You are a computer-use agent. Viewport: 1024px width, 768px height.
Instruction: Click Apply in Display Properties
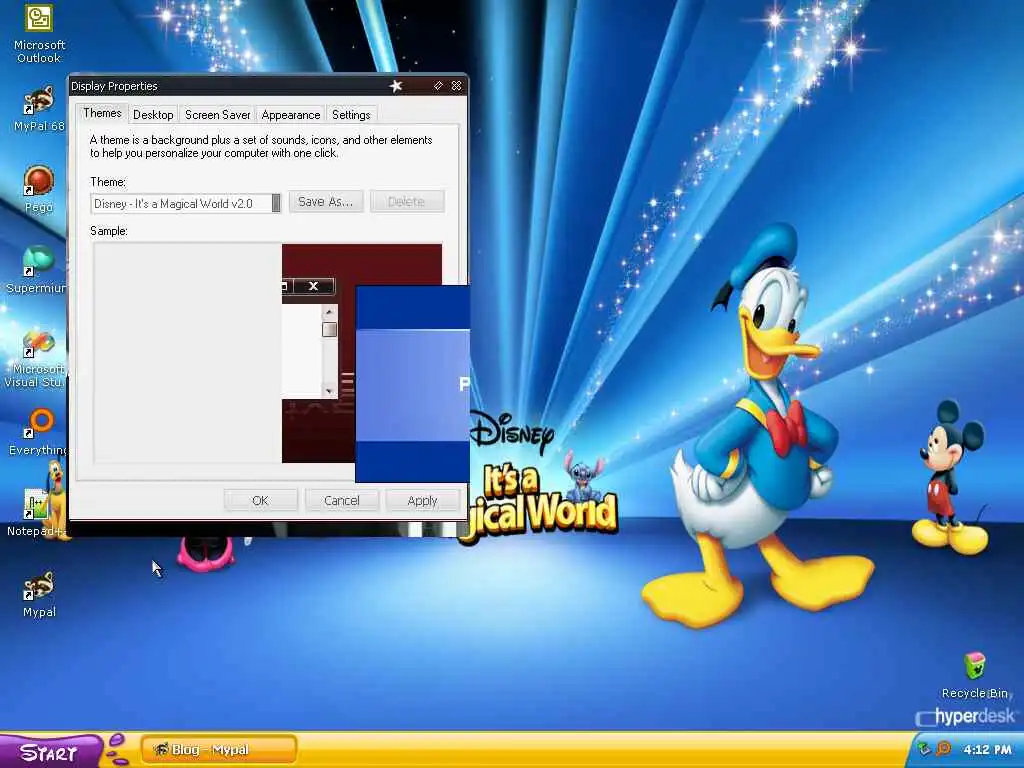click(423, 501)
